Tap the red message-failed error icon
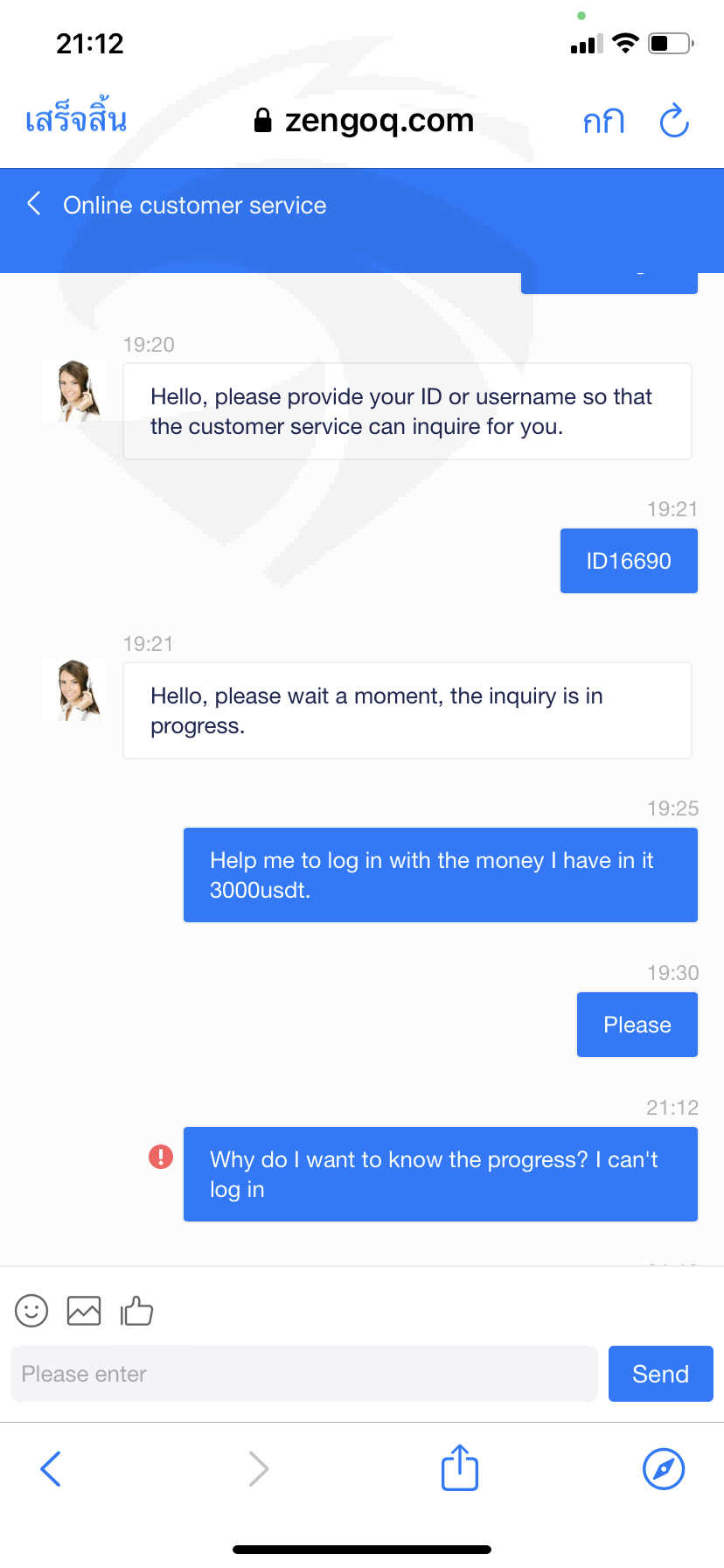 [x=161, y=1157]
